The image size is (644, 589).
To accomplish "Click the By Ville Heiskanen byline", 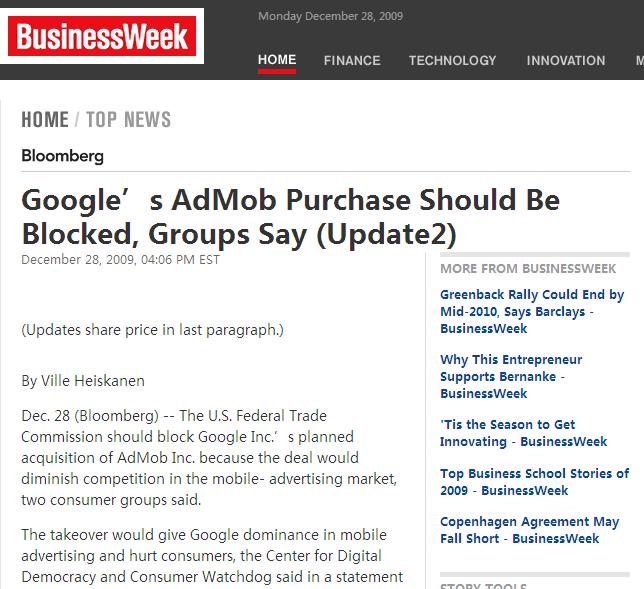I will click(83, 381).
